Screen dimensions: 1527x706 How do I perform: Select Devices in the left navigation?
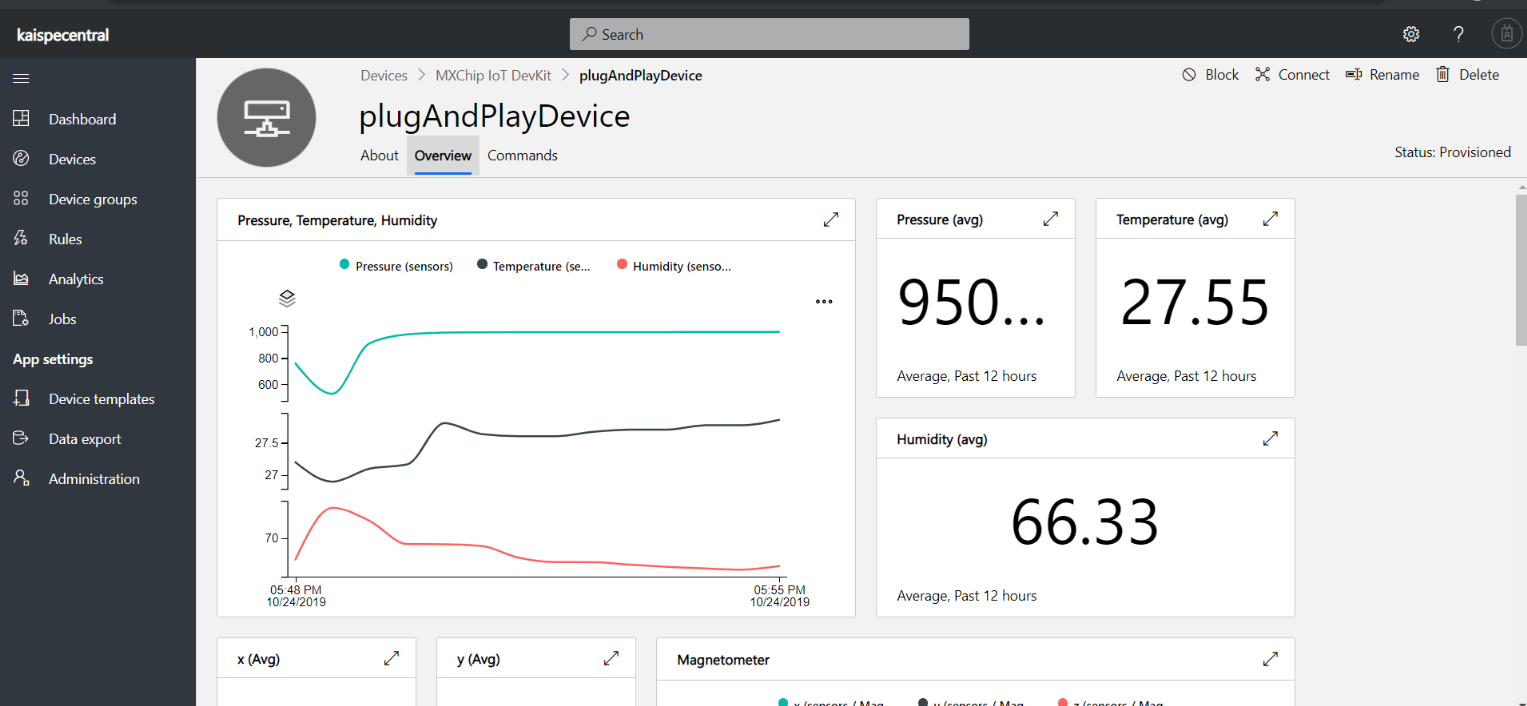coord(71,158)
